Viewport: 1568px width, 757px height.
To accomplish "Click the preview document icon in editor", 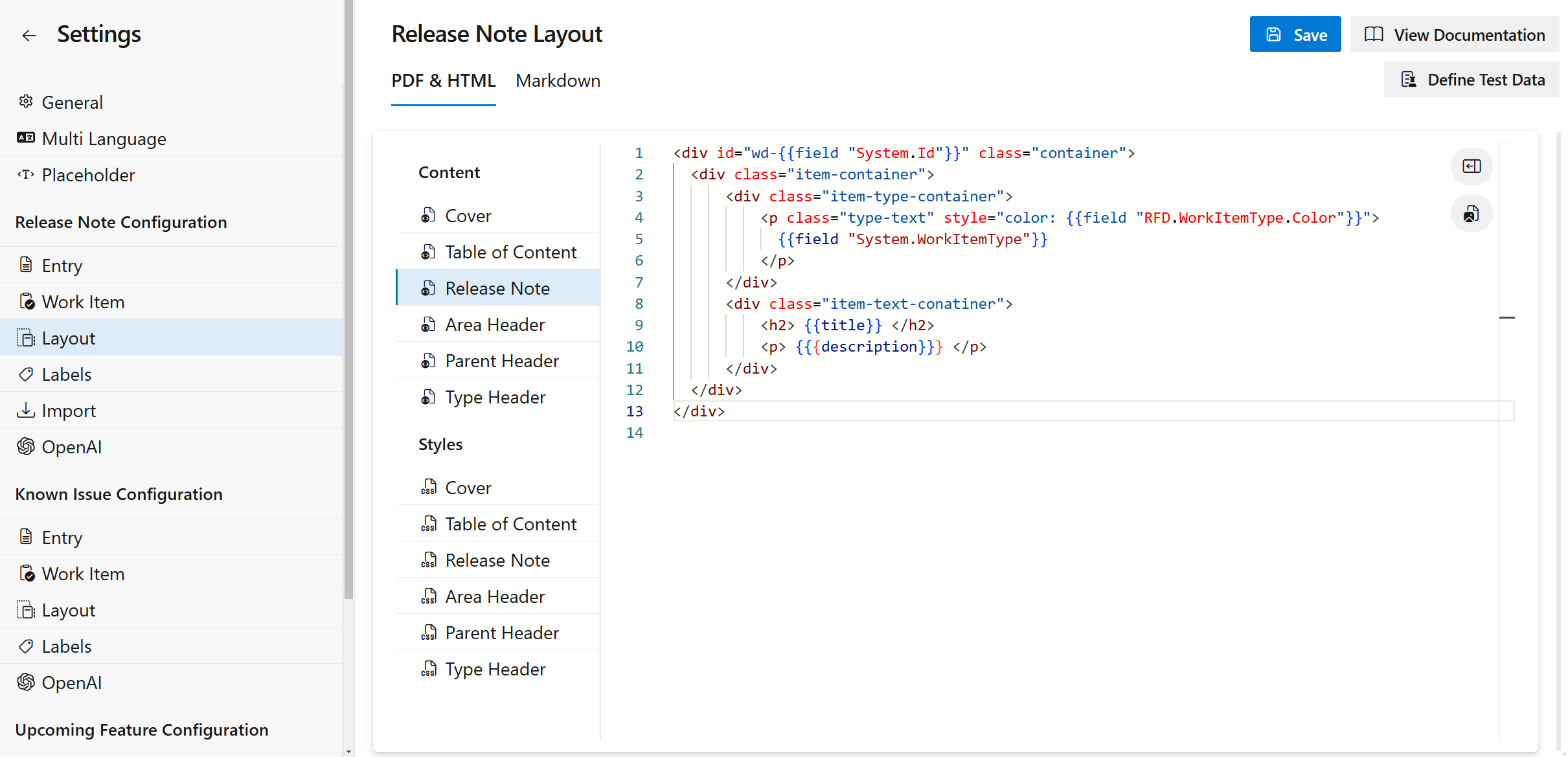I will click(1471, 213).
